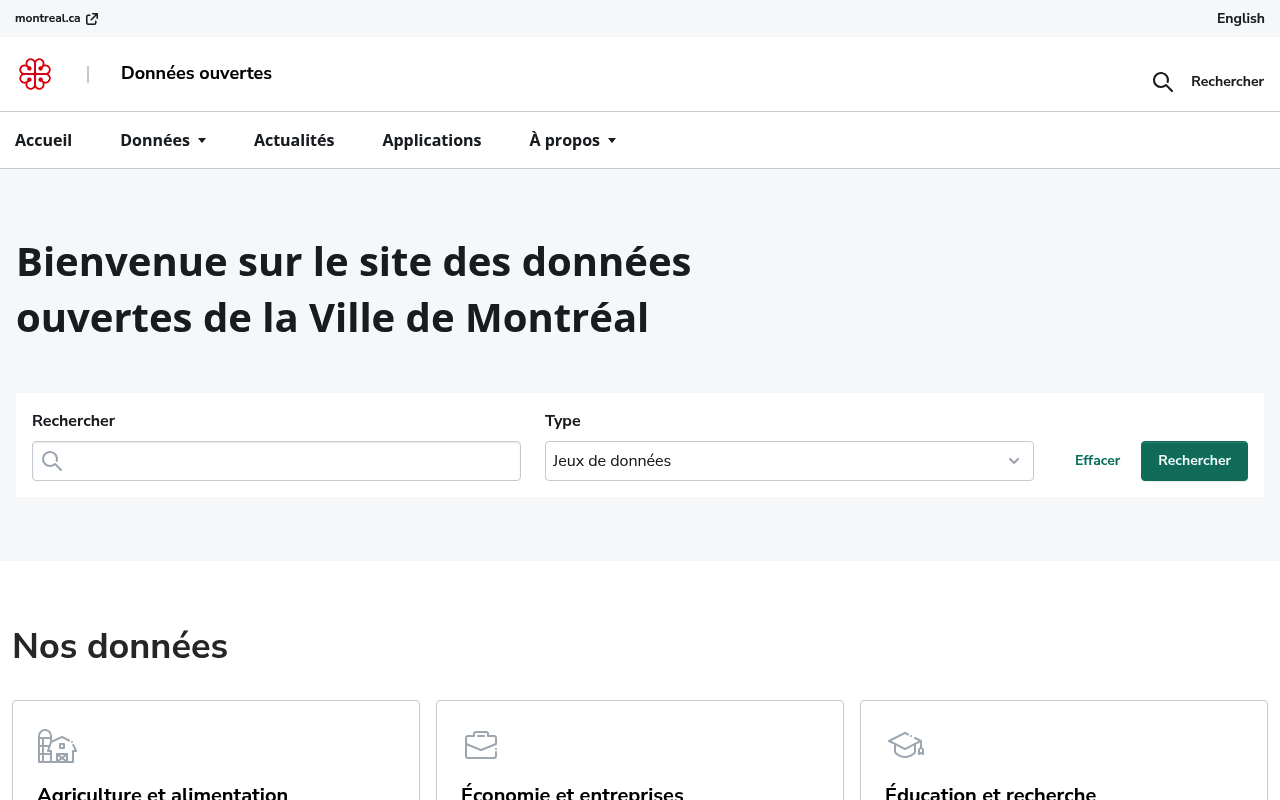Open the À propos menu
Viewport: 1280px width, 800px height.
(572, 140)
